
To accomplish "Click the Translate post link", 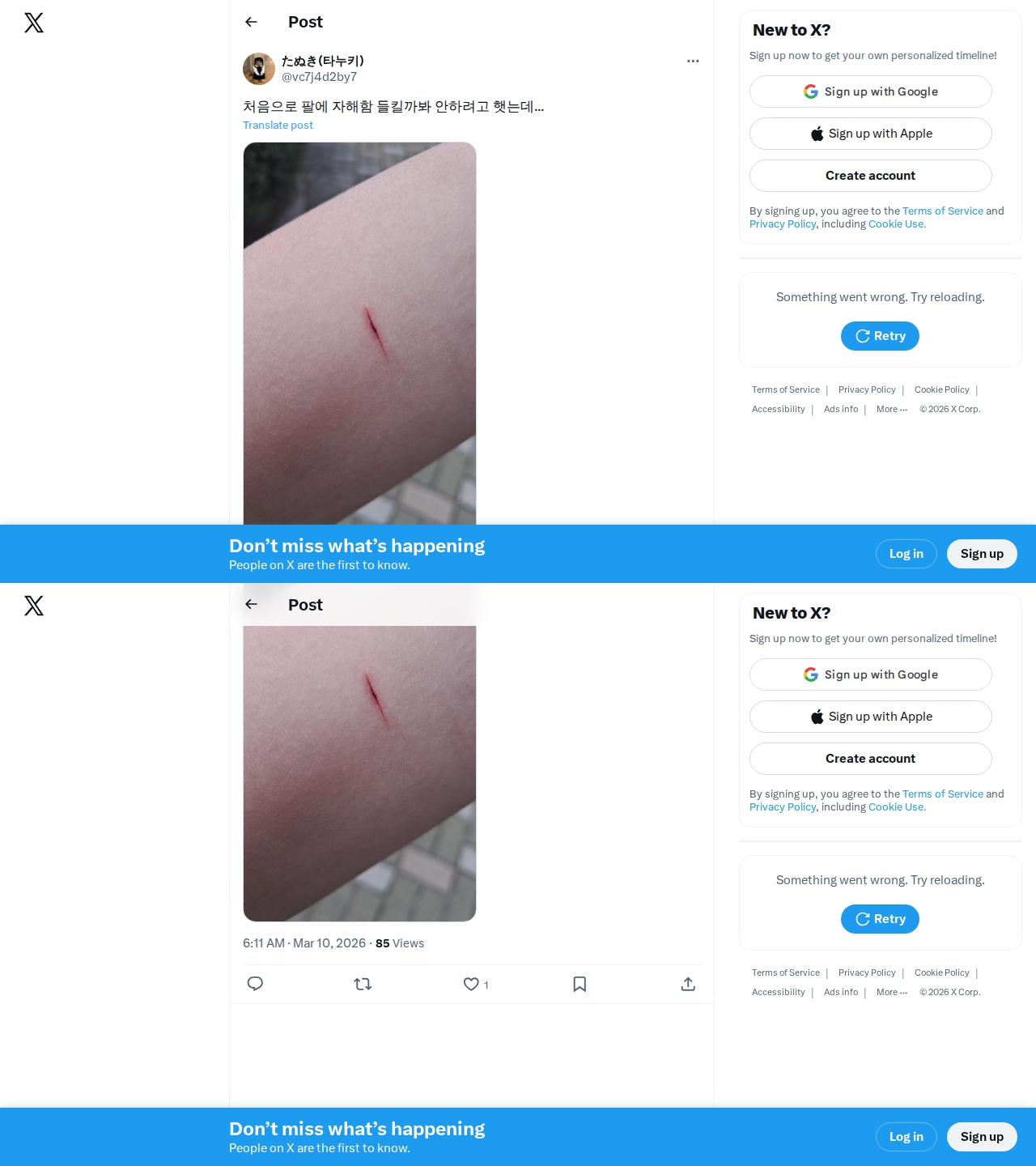I will pos(278,125).
